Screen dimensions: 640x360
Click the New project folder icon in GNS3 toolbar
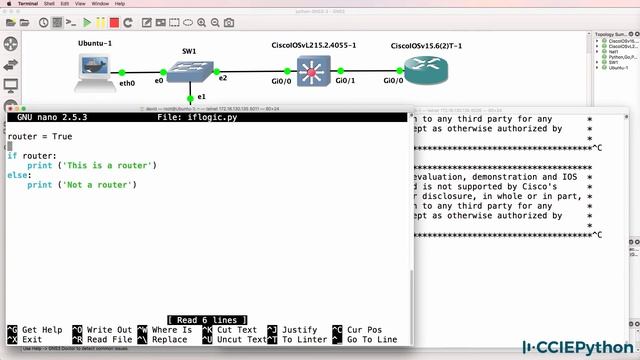[x=11, y=23]
